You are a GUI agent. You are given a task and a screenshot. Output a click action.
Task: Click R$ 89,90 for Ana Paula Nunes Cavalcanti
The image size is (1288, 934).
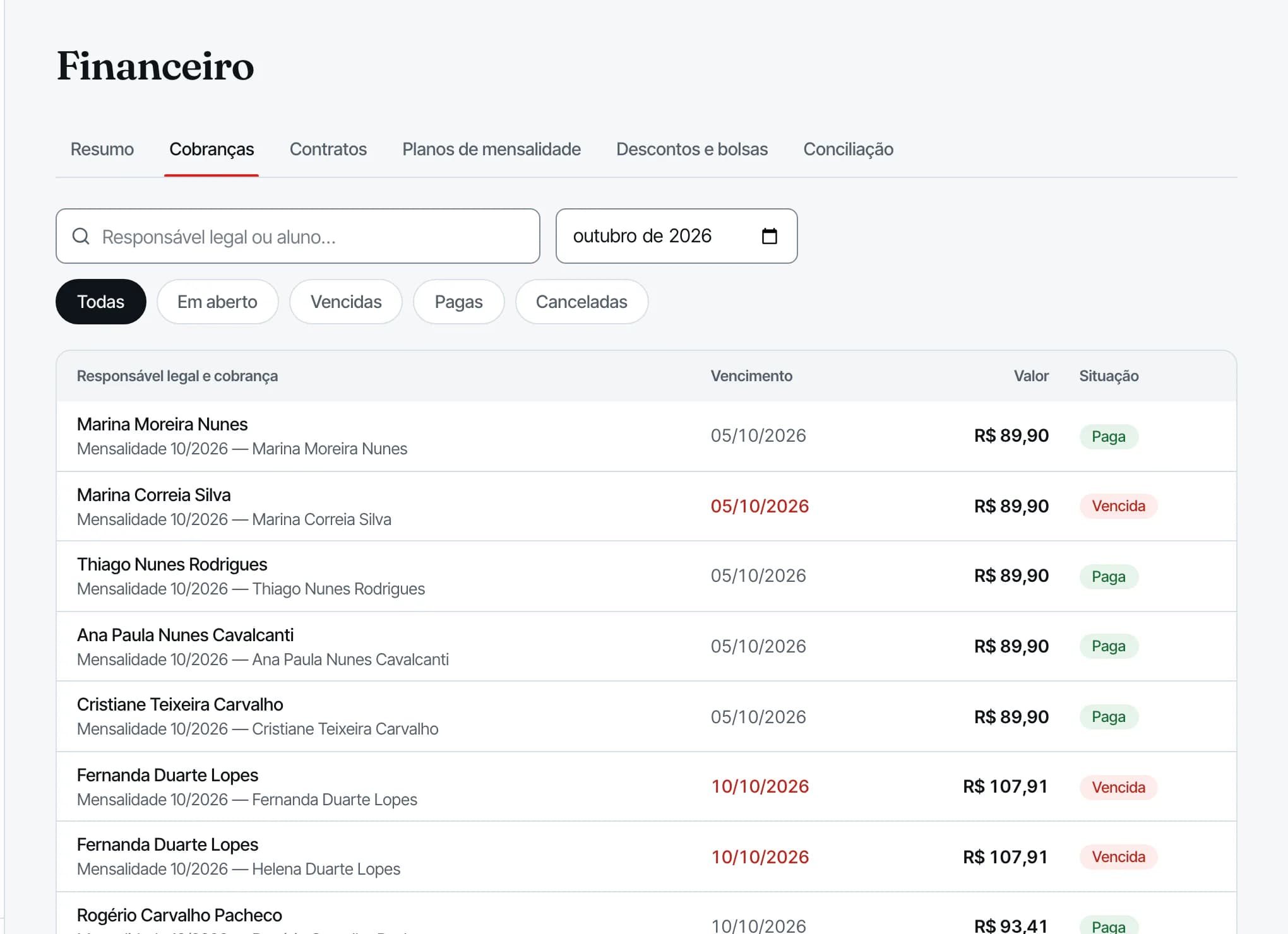point(1011,646)
